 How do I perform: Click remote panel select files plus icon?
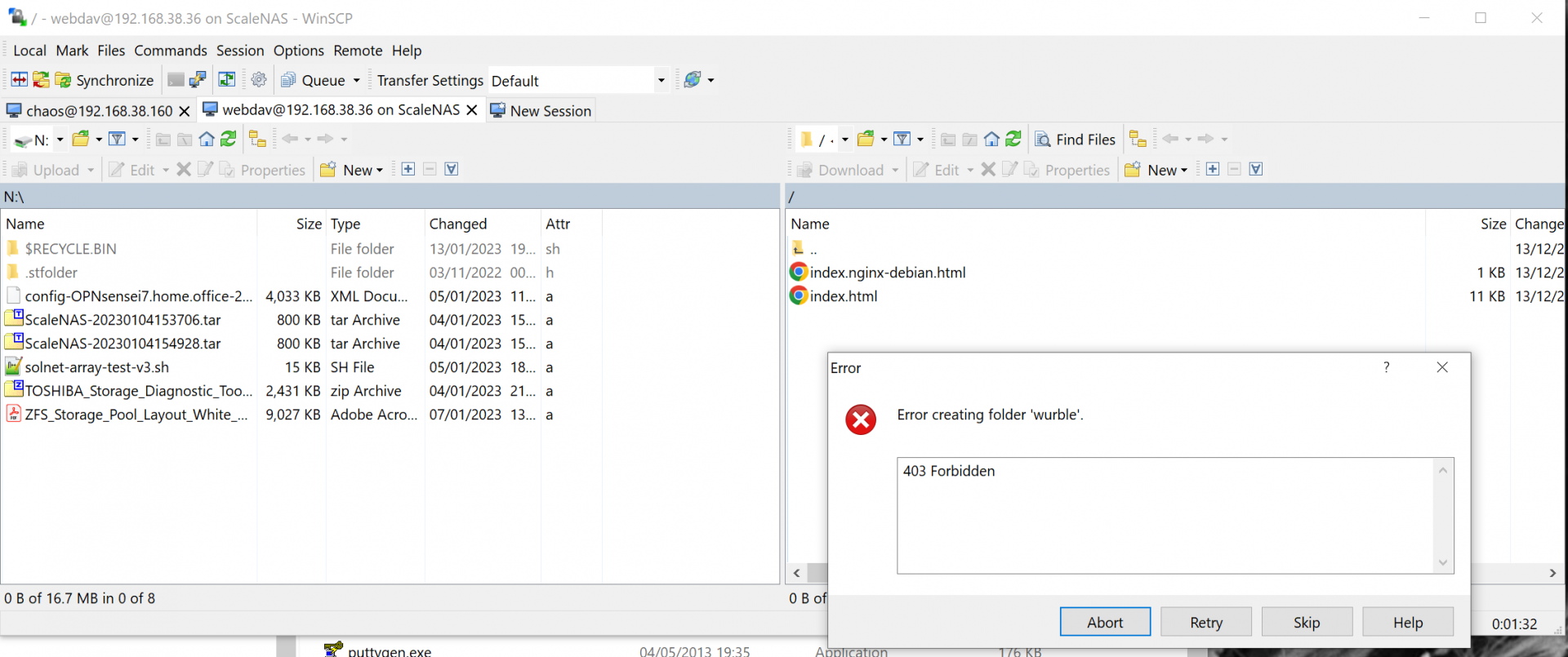pos(1213,169)
